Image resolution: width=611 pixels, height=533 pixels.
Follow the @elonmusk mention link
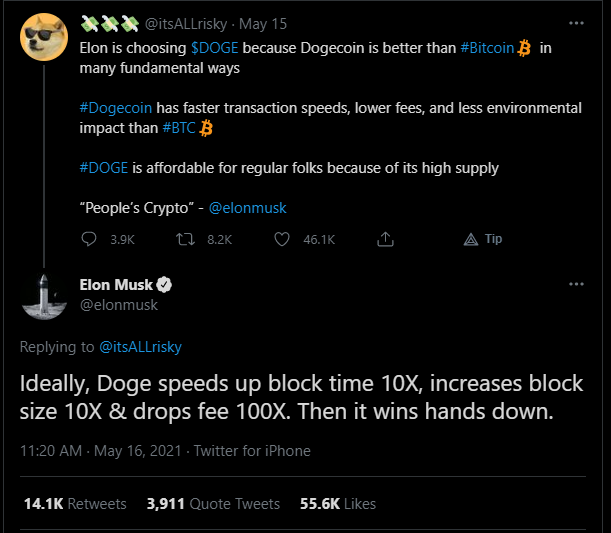click(x=248, y=208)
